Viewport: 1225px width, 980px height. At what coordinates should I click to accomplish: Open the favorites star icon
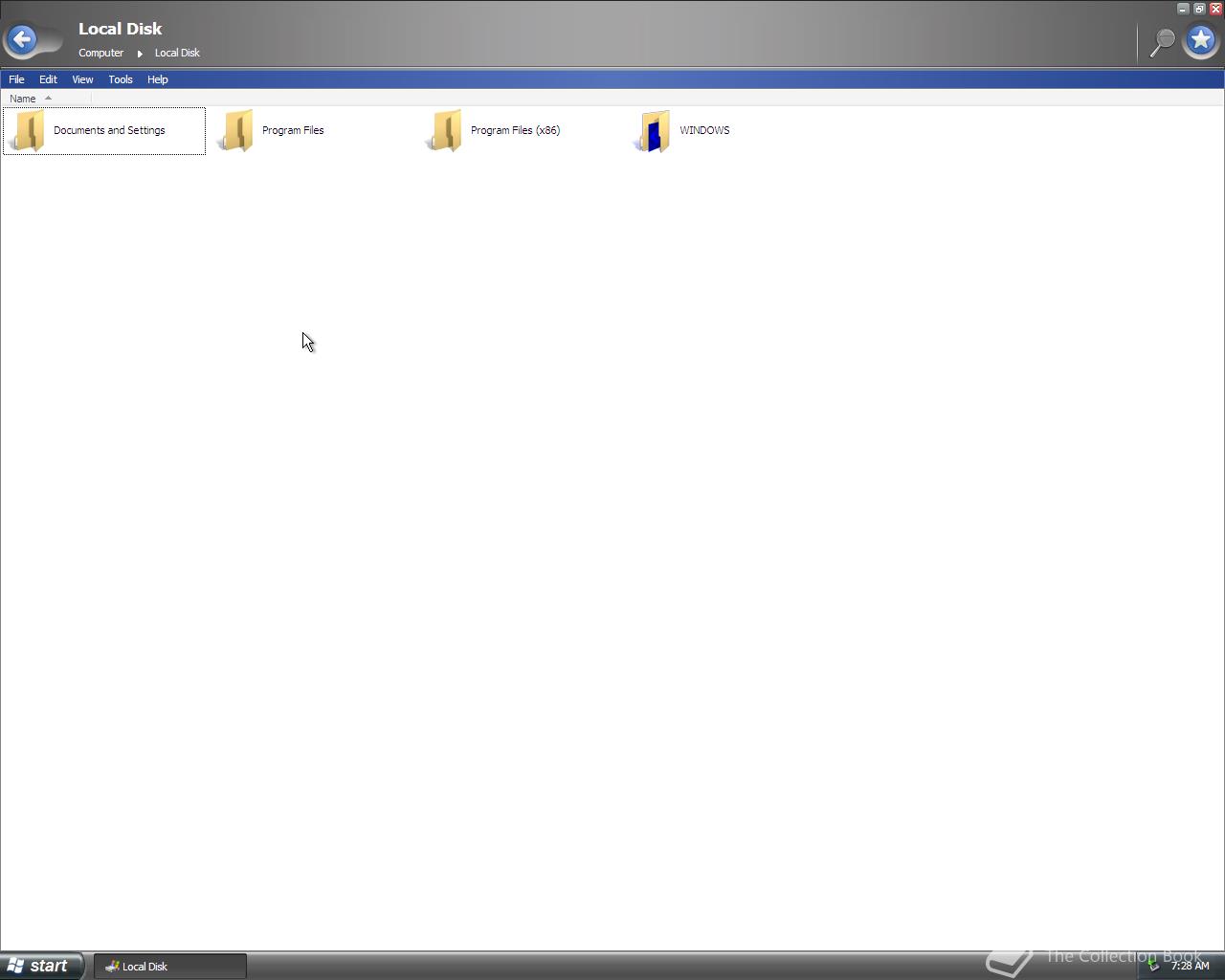tap(1200, 40)
